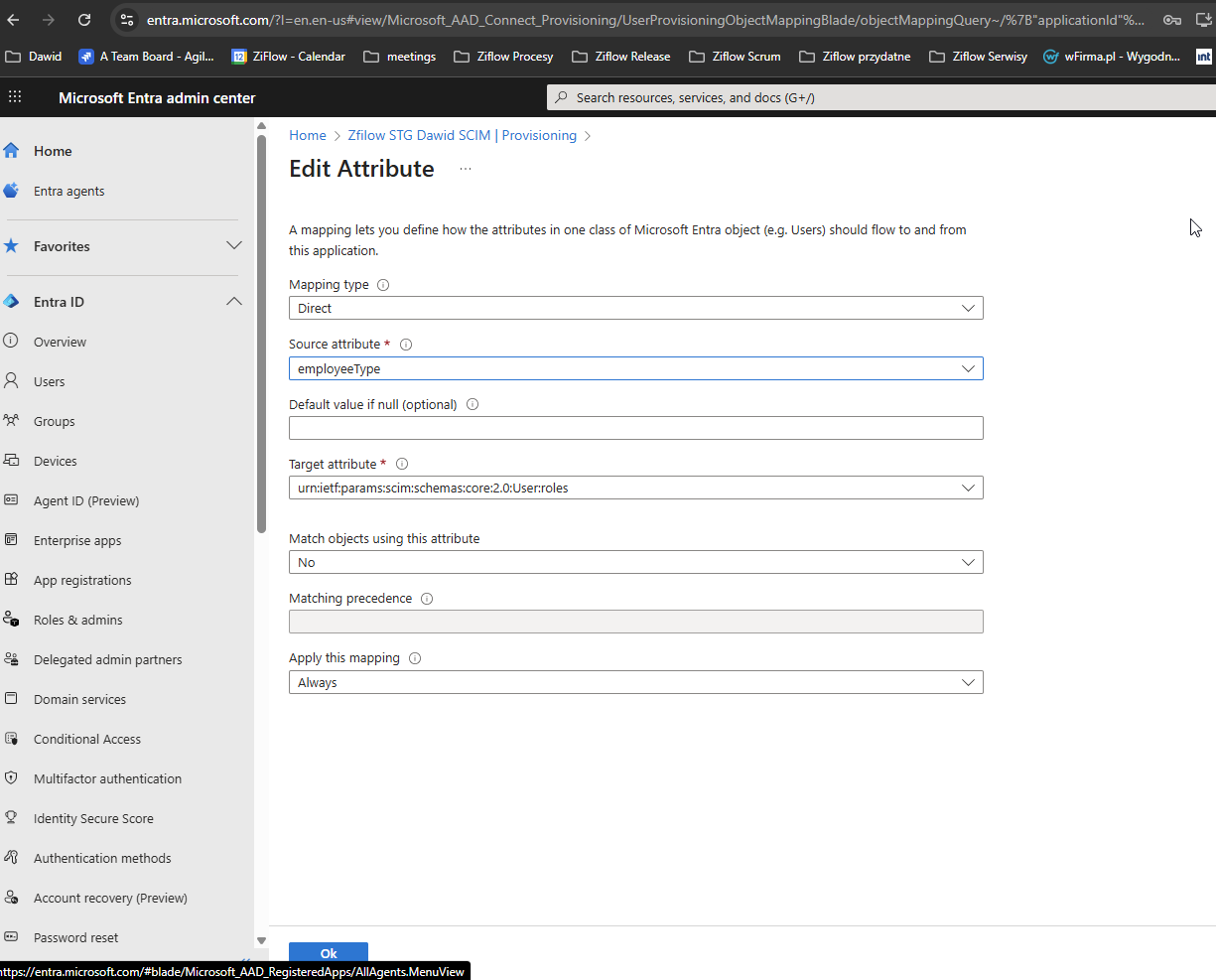Click info icon next to Target attribute
Image resolution: width=1216 pixels, height=980 pixels.
coord(402,464)
